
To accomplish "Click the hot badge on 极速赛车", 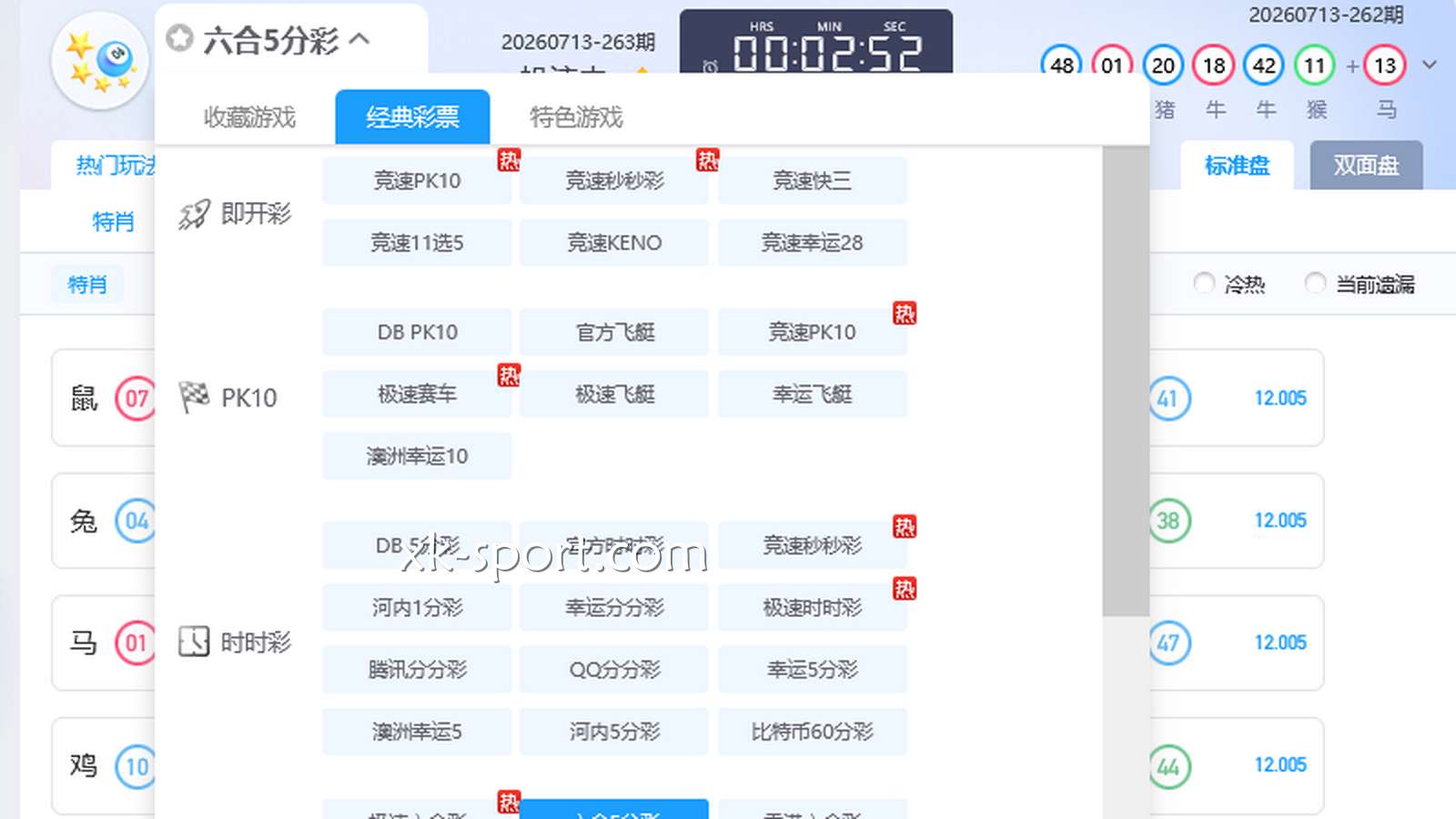I will [x=509, y=375].
